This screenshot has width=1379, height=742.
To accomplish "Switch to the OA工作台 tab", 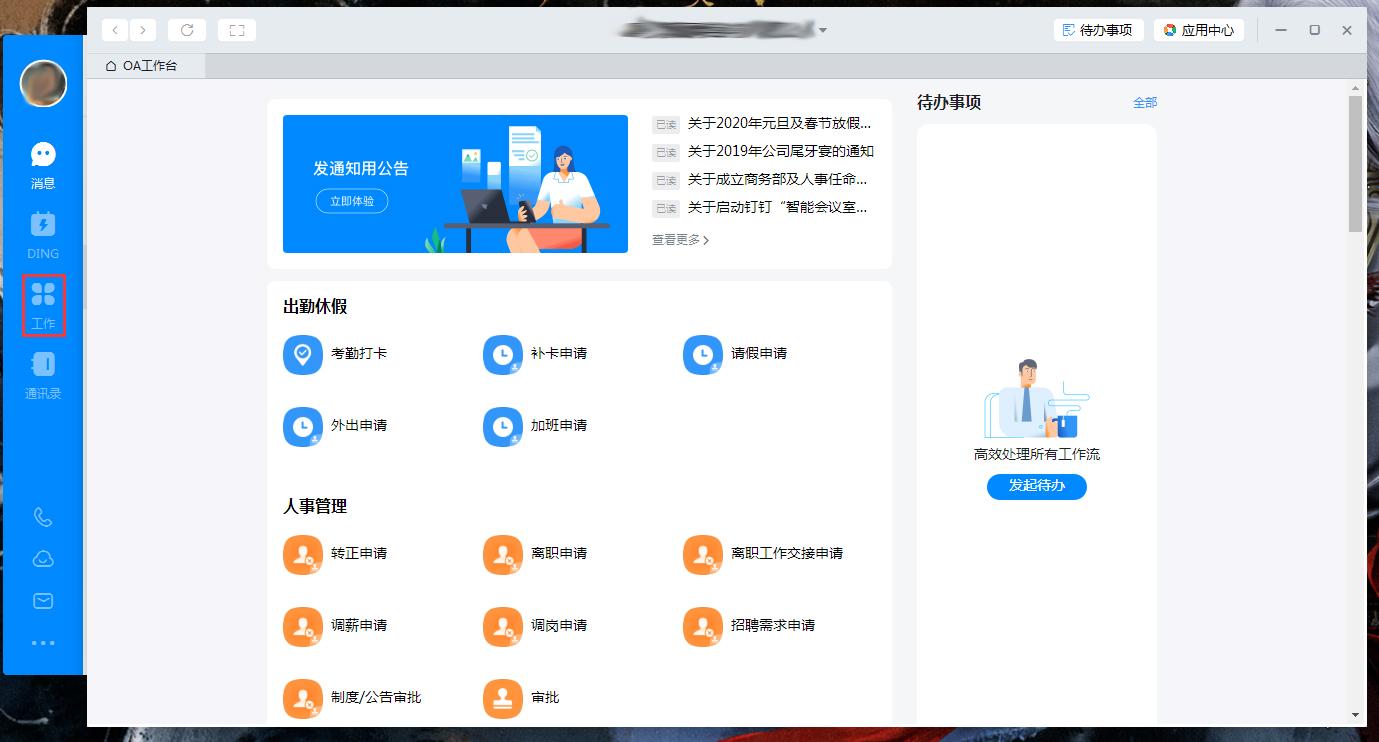I will pos(147,64).
